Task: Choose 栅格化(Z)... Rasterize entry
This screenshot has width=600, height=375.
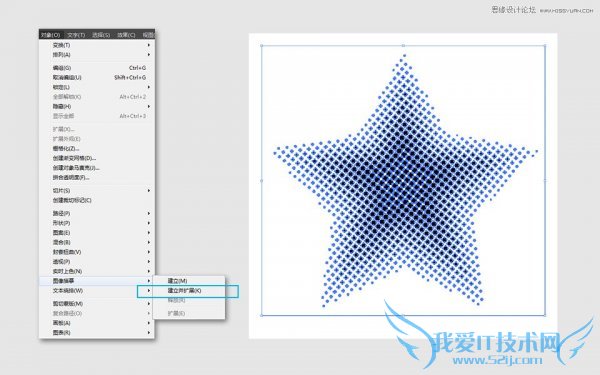Action: [x=97, y=148]
